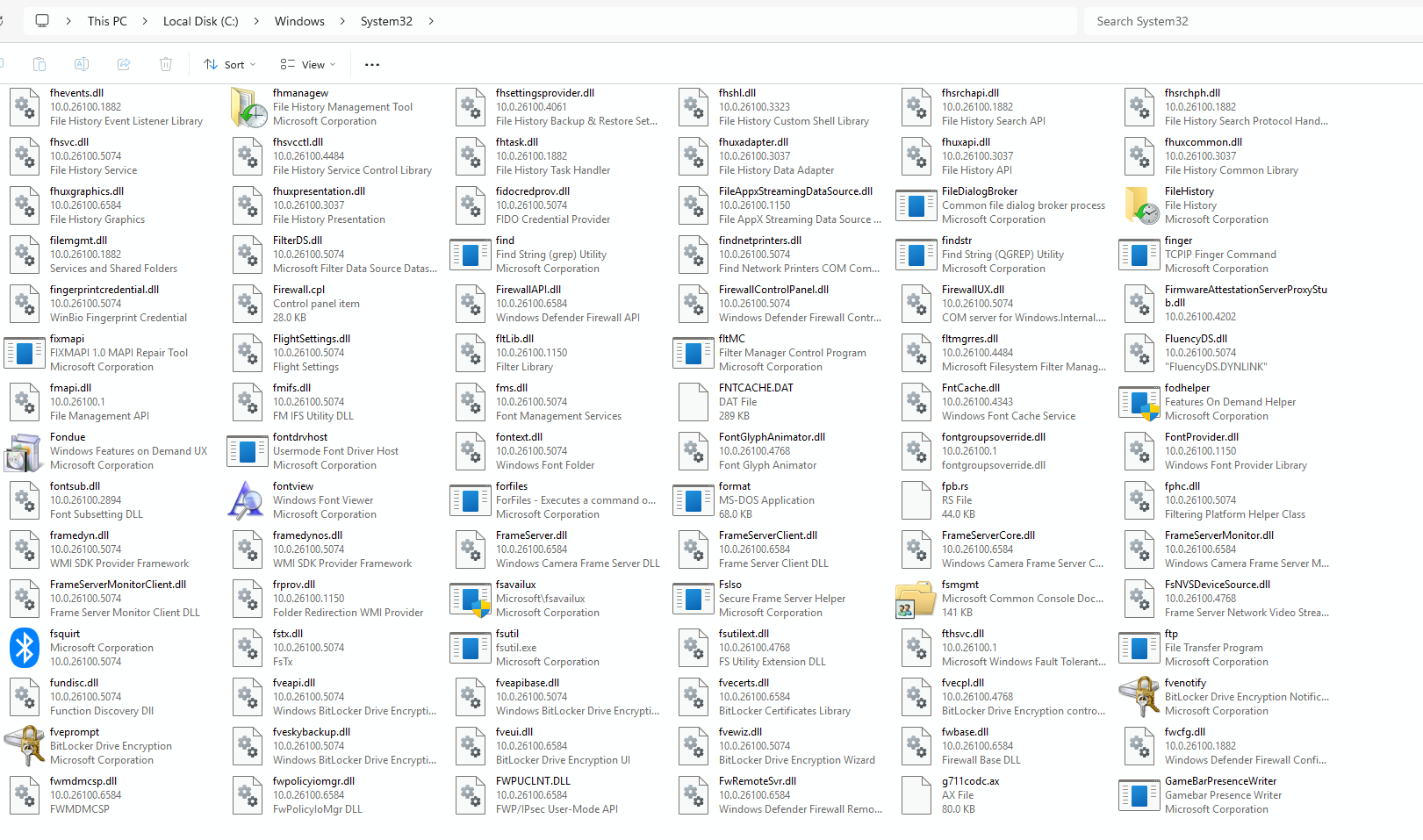Select FontGlyphAnimator.dll file name
1423x840 pixels.
tap(772, 437)
